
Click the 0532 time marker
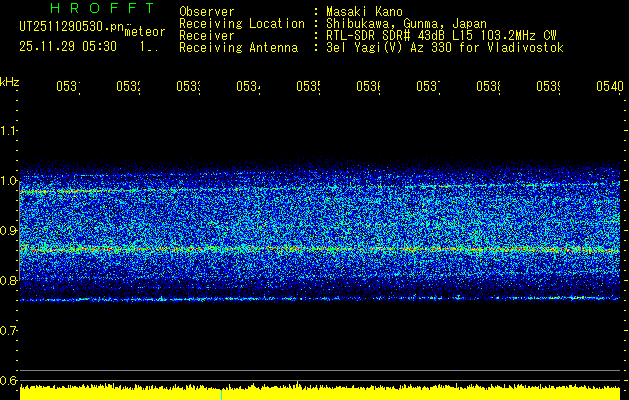click(128, 87)
